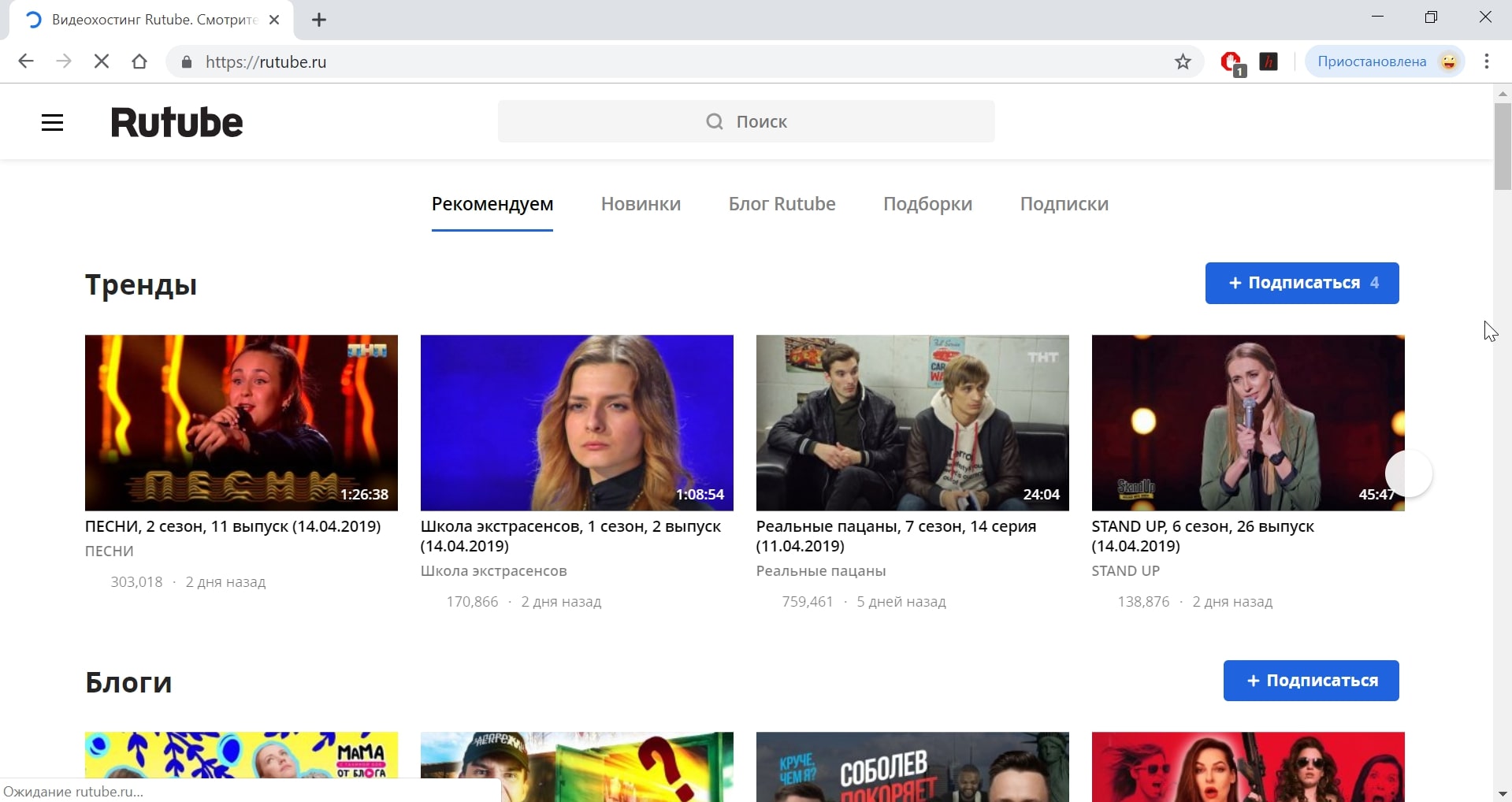Open the red women blog thumbnail

point(1248,767)
